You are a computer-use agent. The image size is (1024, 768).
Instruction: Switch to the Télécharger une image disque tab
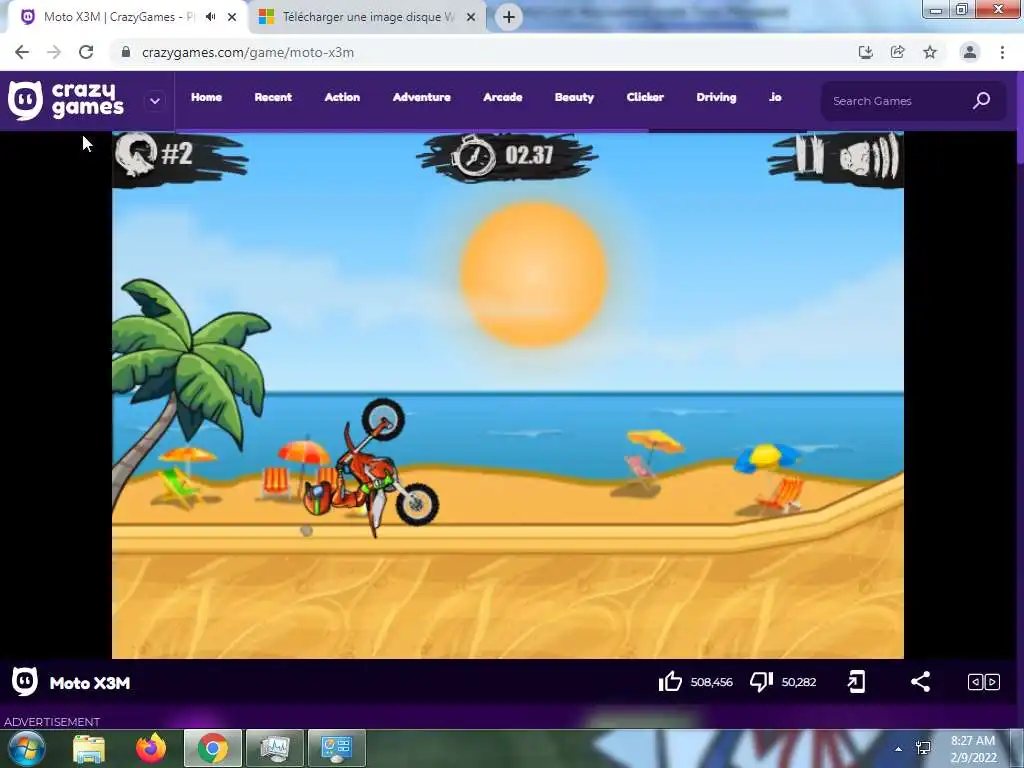(368, 17)
